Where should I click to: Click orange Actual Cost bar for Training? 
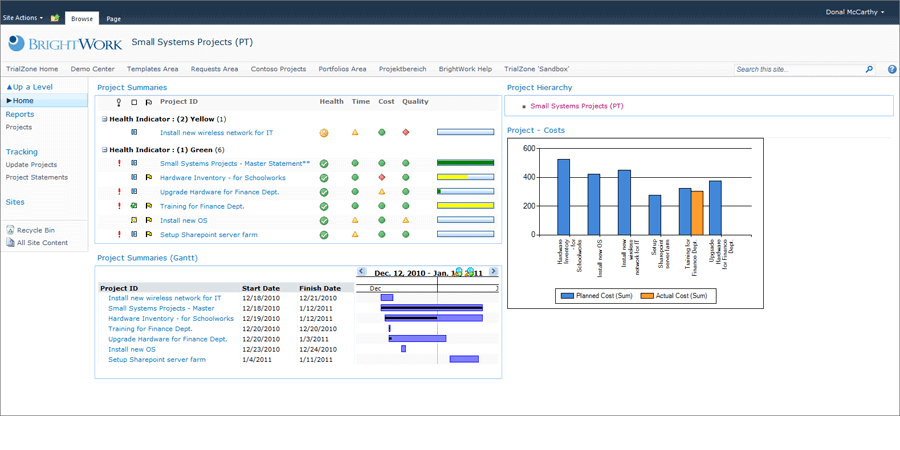pyautogui.click(x=697, y=213)
